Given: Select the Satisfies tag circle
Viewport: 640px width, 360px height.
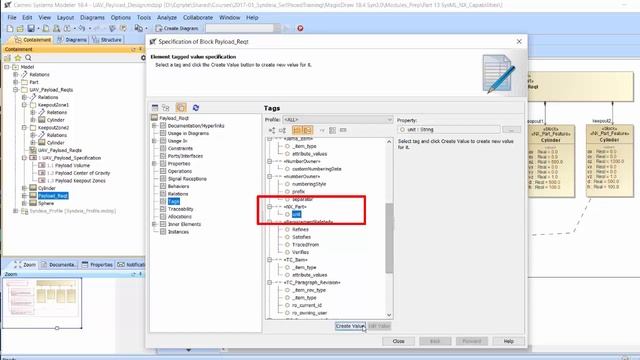Looking at the screenshot, I should click(x=287, y=237).
